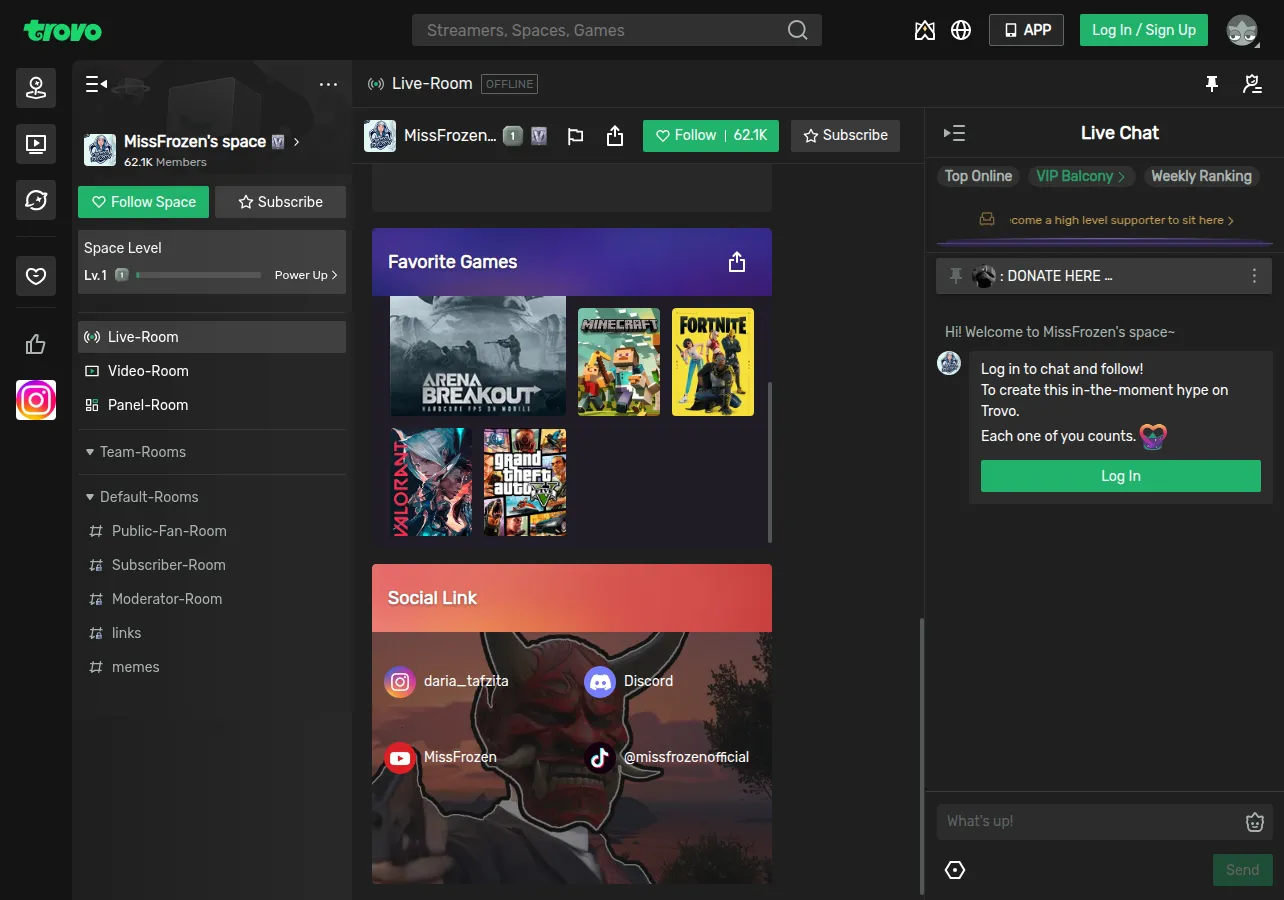The width and height of the screenshot is (1284, 900).
Task: Share the Favorite Games panel
Action: (x=737, y=262)
